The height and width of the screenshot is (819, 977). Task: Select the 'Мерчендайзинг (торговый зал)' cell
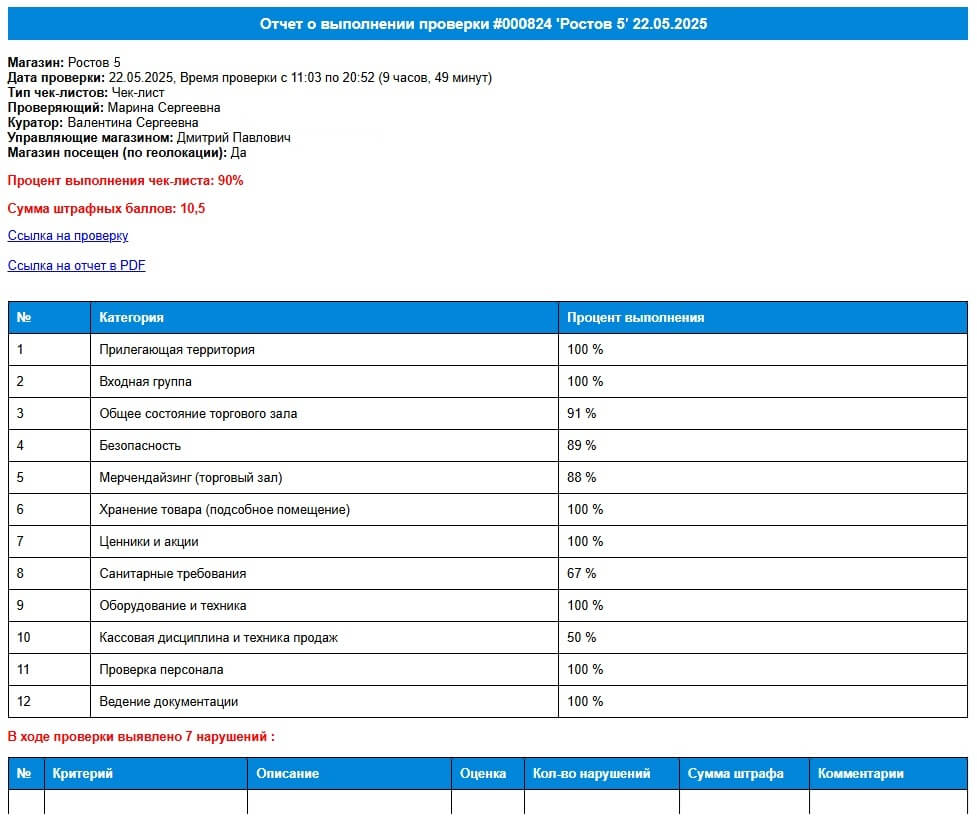pyautogui.click(x=324, y=477)
